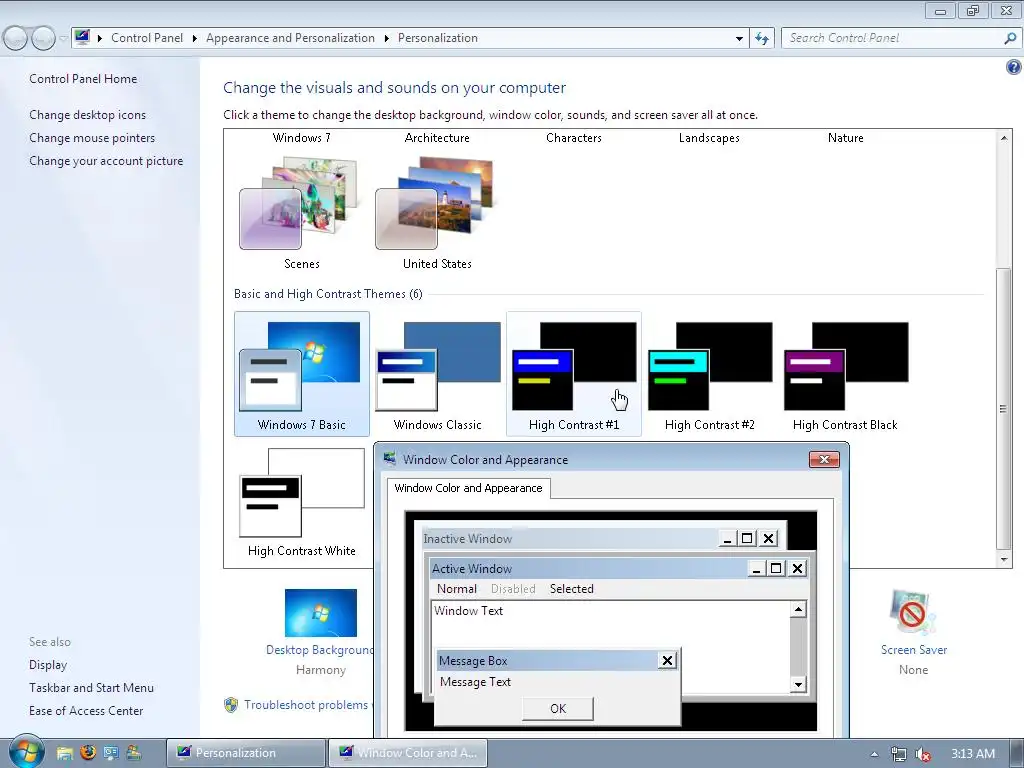Click the Message Box title preview
Image resolution: width=1024 pixels, height=768 pixels.
547,661
